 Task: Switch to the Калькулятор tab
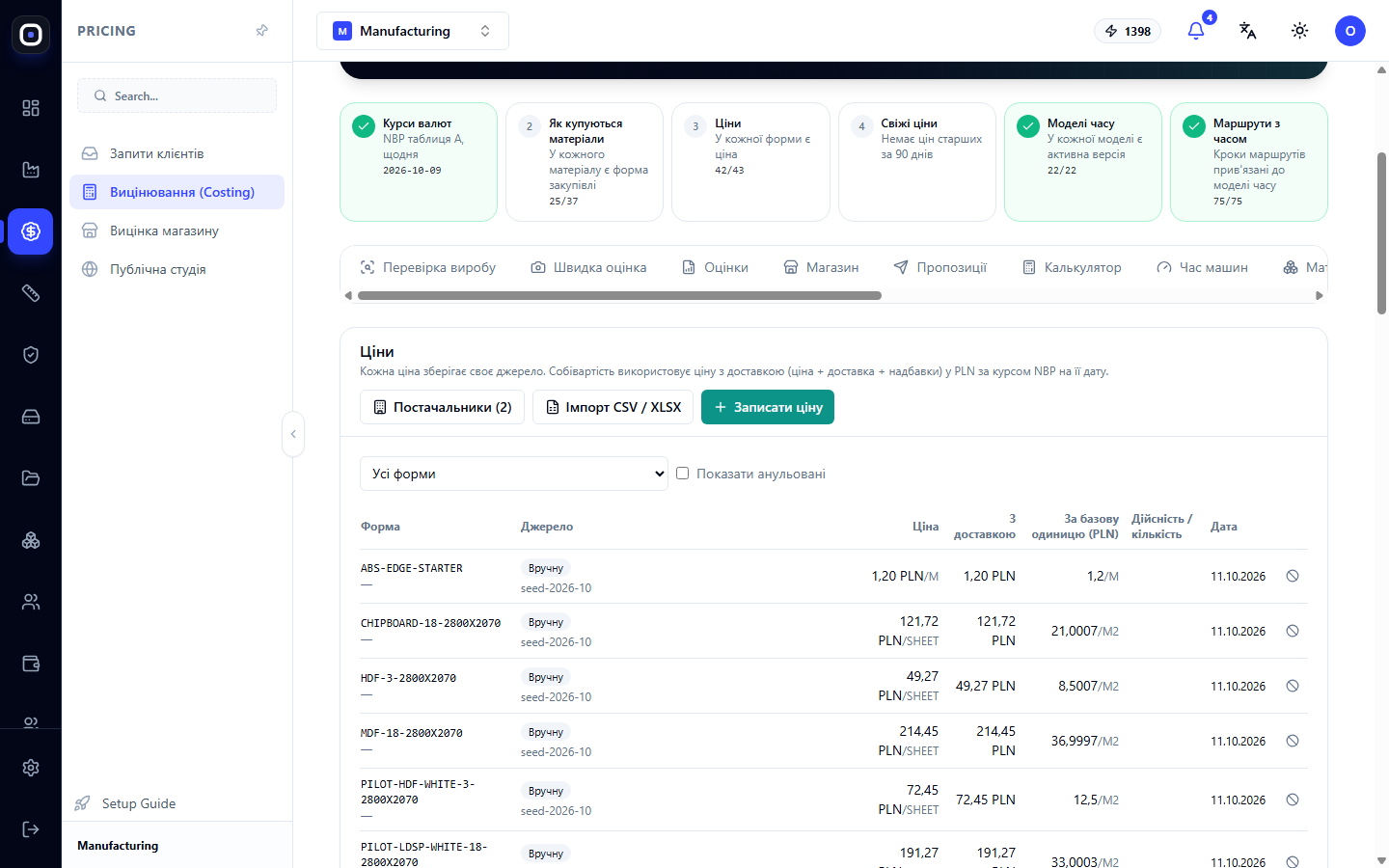(1072, 267)
